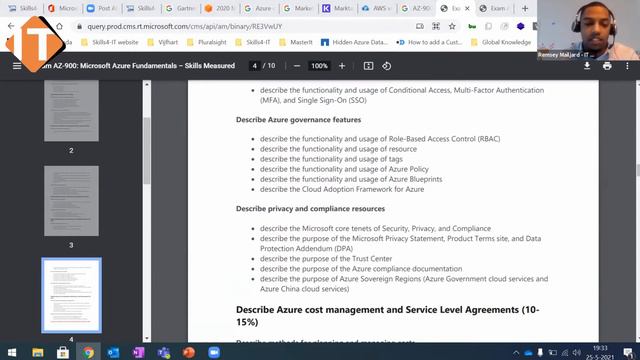Image resolution: width=640 pixels, height=360 pixels.
Task: Select the page 4 thumbnail
Action: [x=71, y=295]
